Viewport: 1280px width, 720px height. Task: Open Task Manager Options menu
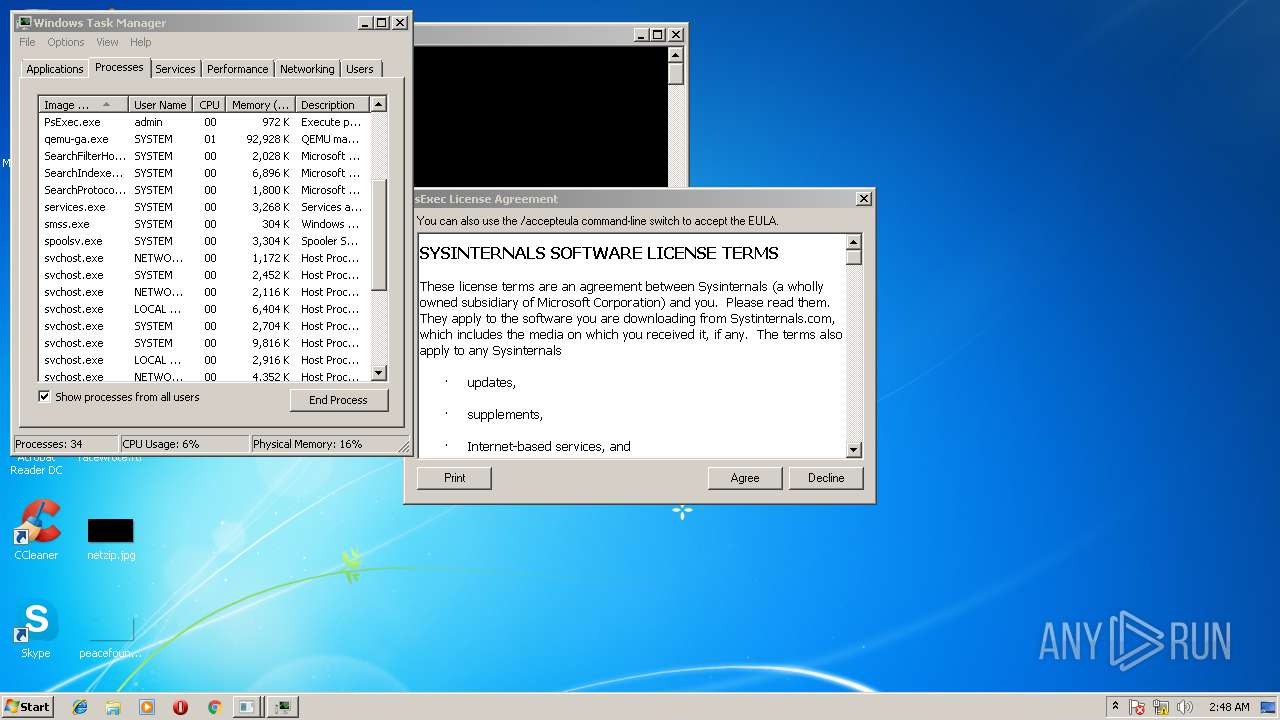click(66, 42)
